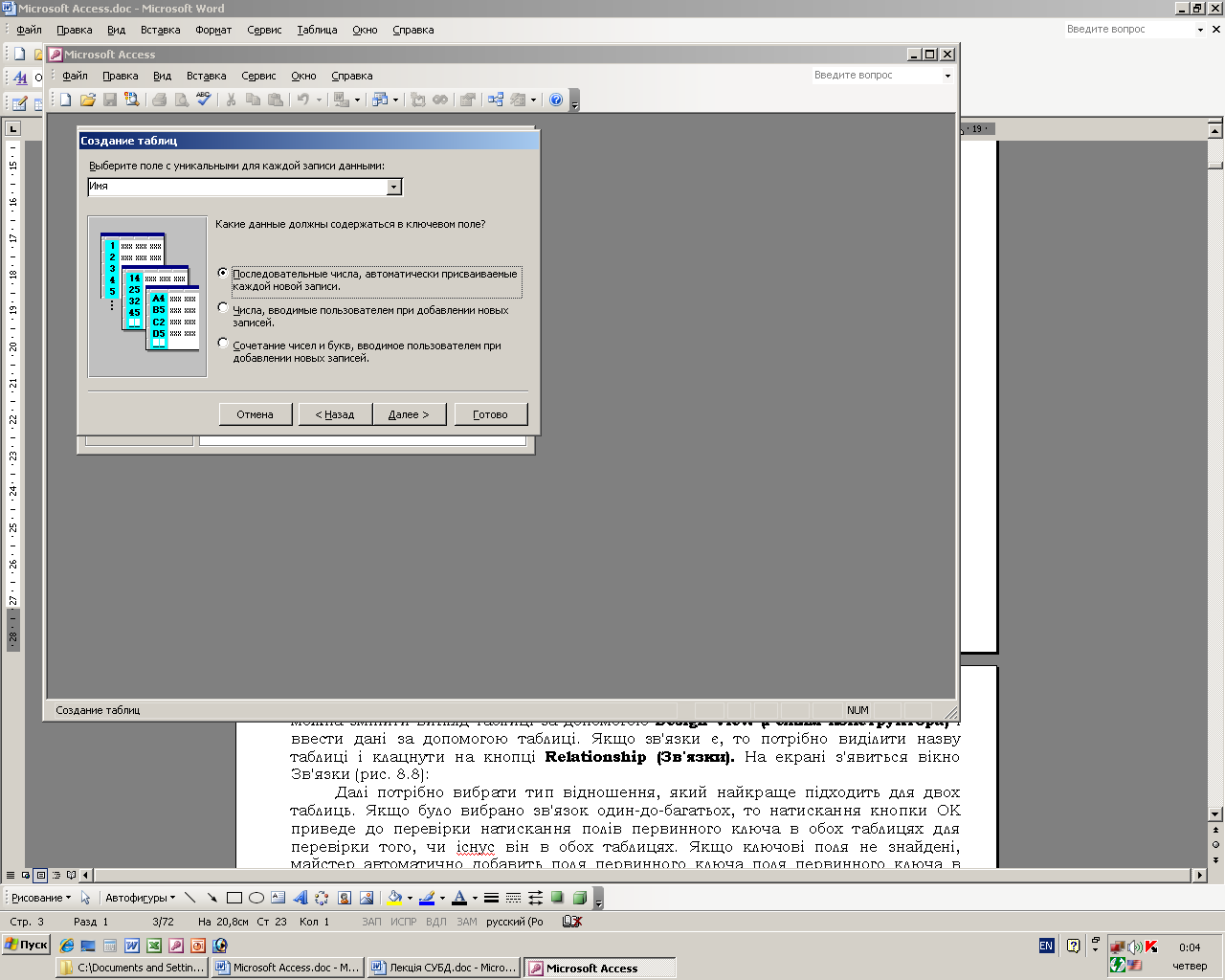Expand the Undo history dropdown arrow in Access
The height and width of the screenshot is (980, 1225).
[x=319, y=100]
